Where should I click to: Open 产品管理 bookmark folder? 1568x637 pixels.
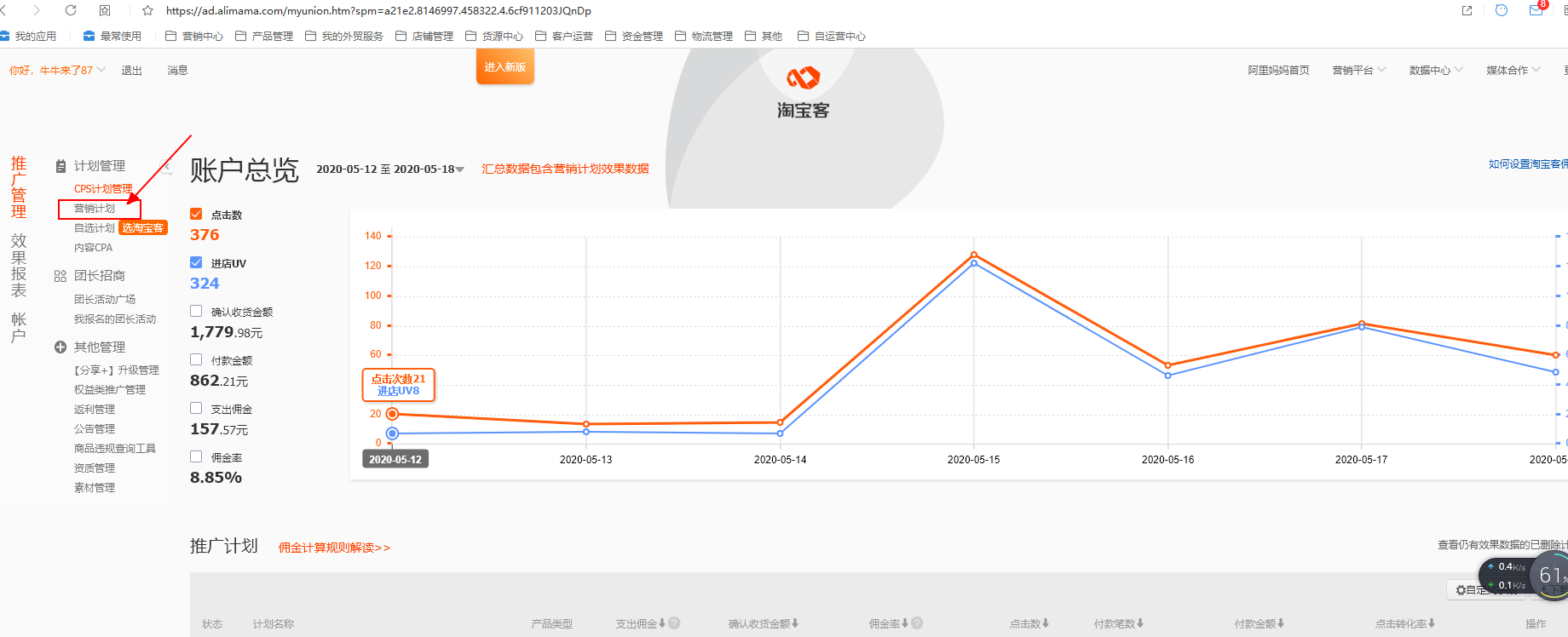point(264,36)
